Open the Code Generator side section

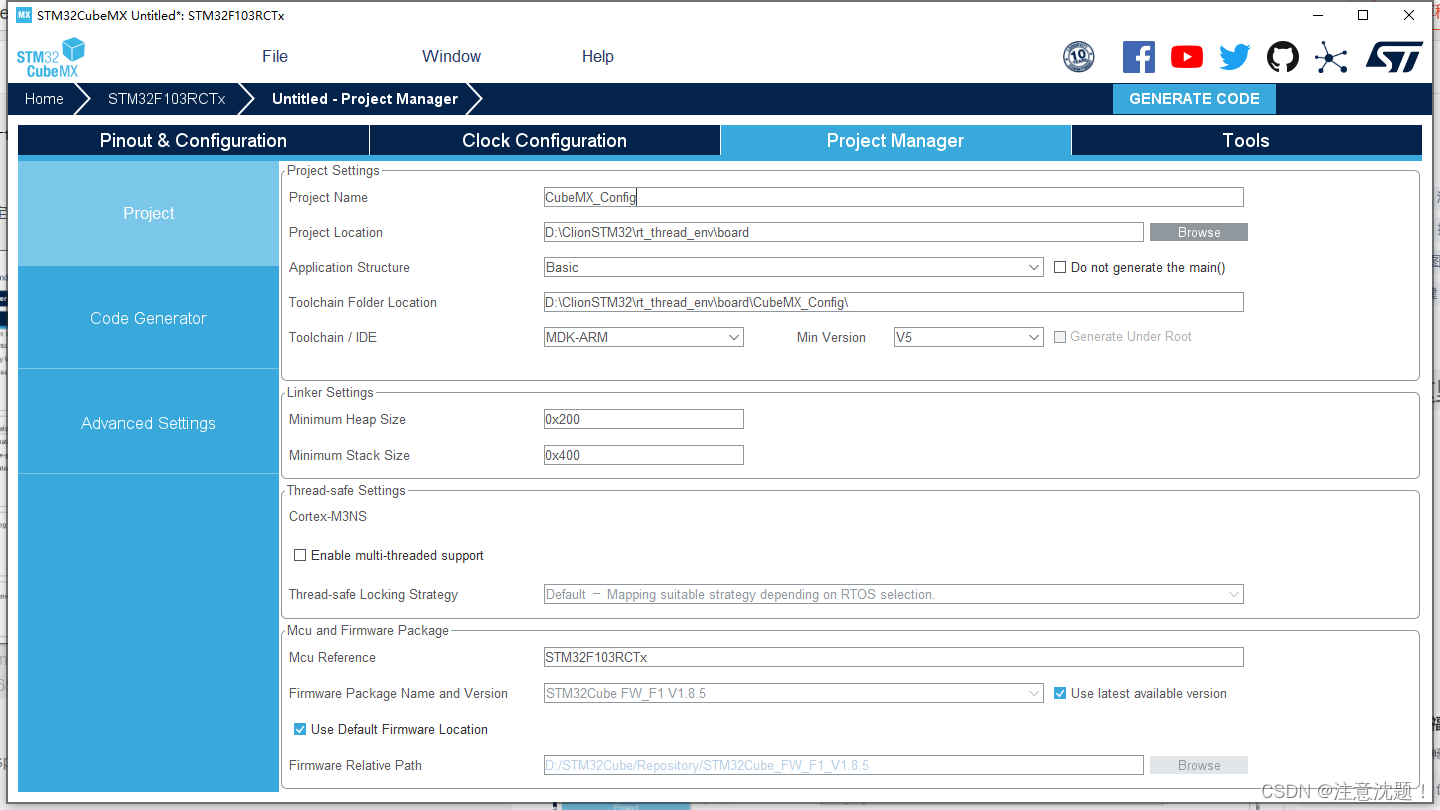(148, 318)
